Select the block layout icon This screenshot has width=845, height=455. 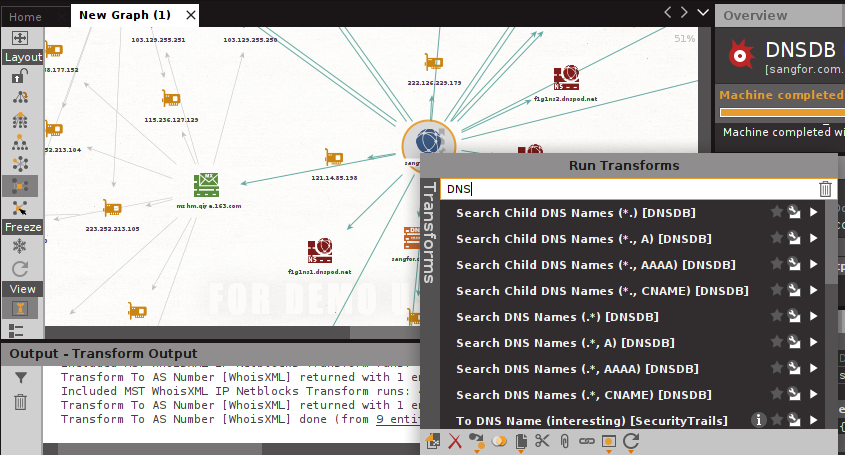[20, 120]
